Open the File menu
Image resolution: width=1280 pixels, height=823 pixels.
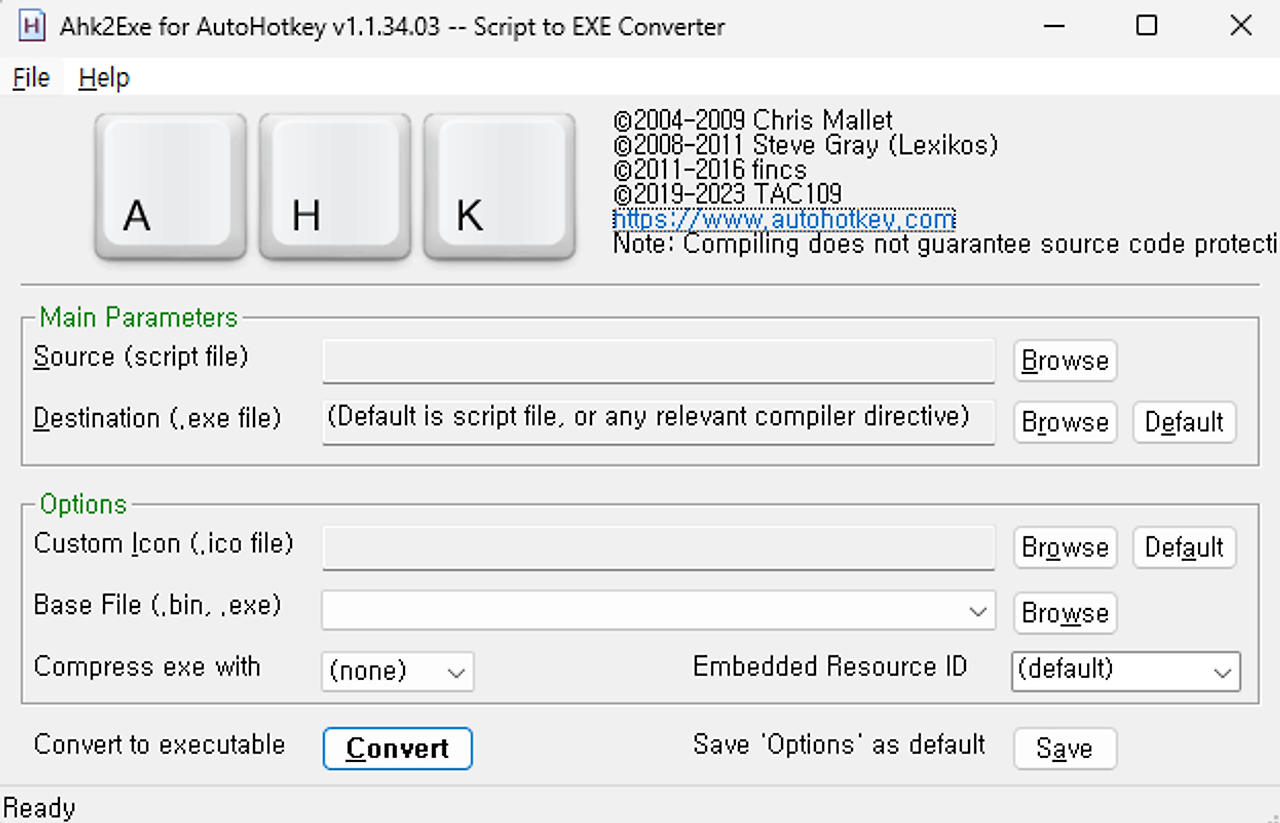[x=31, y=77]
